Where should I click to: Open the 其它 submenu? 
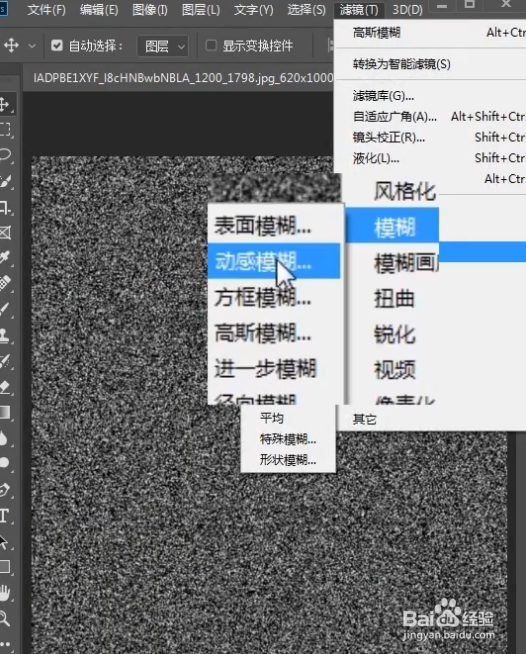click(364, 419)
